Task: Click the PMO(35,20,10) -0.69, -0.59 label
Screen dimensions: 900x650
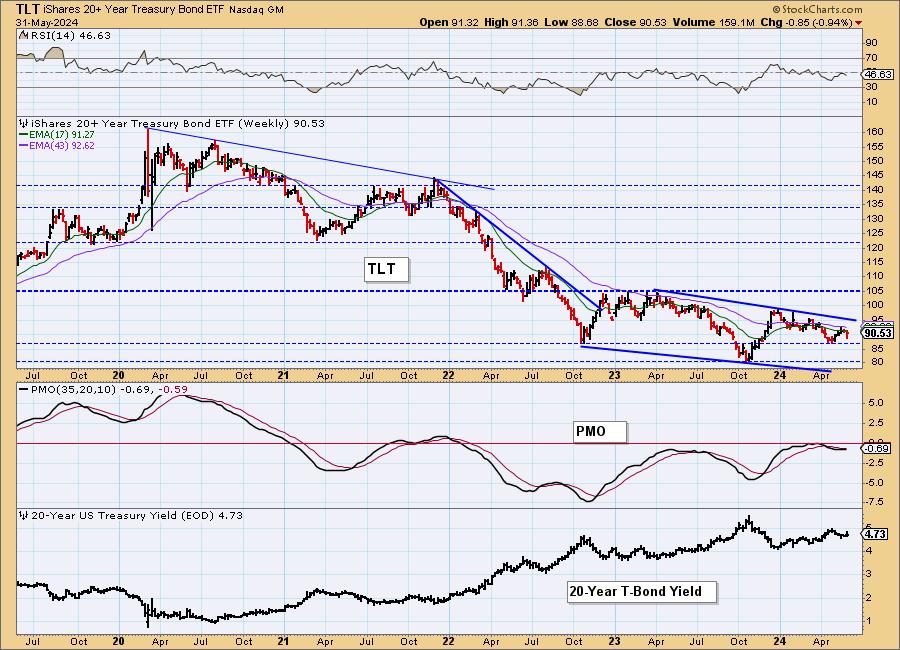Action: click(x=108, y=389)
